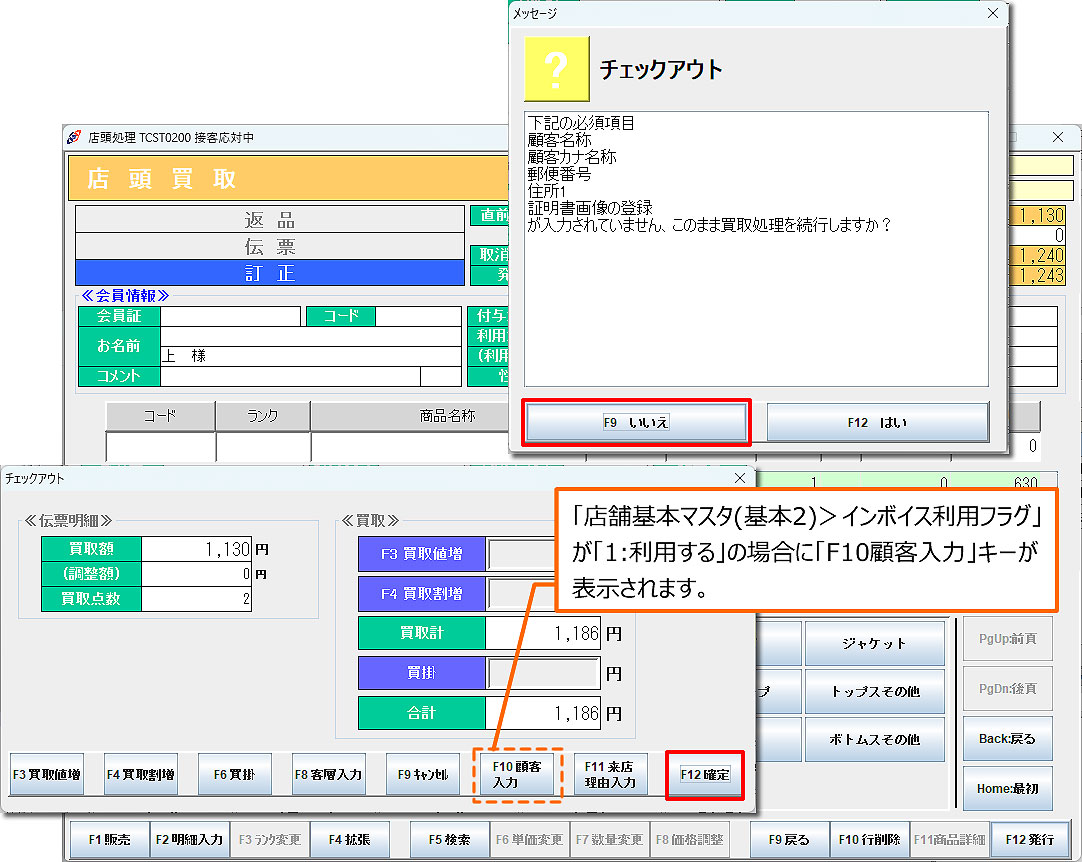Confirm with F12 はい button

click(x=877, y=422)
